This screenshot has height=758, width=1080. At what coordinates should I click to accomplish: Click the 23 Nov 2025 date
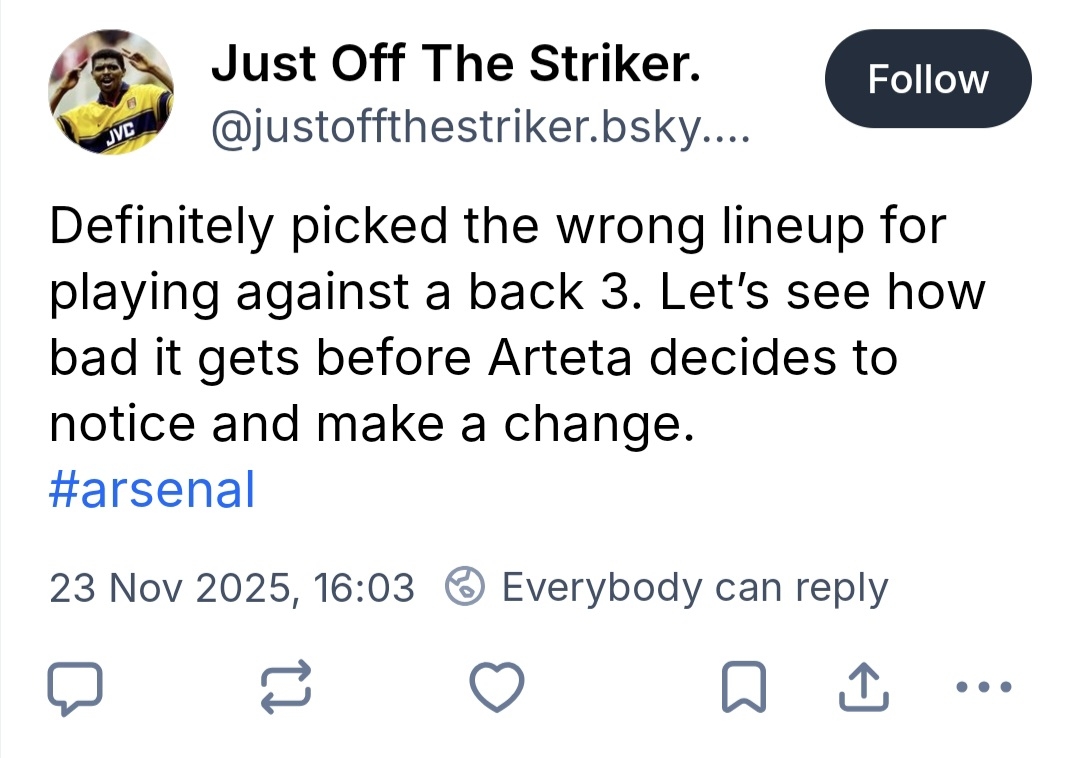point(171,588)
